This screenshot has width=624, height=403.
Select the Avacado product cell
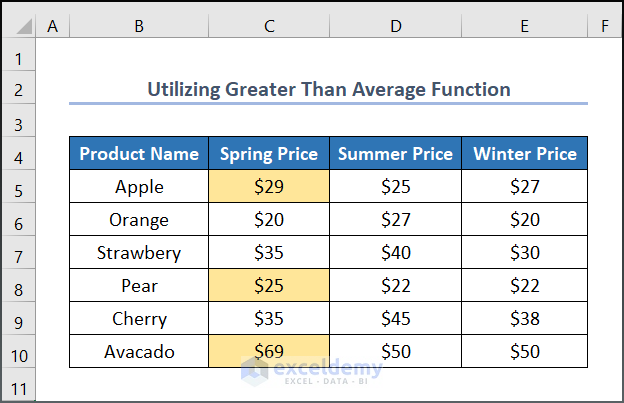click(x=139, y=351)
